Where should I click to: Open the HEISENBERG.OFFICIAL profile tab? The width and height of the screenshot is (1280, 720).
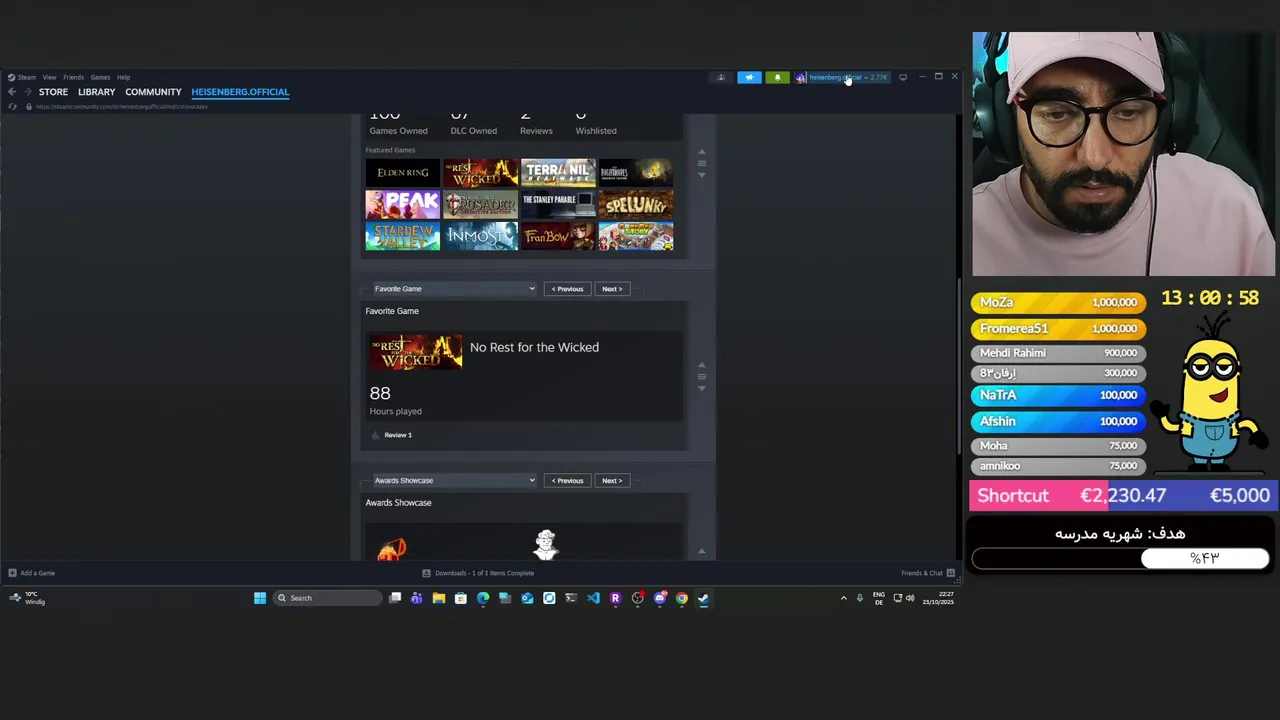coord(240,92)
